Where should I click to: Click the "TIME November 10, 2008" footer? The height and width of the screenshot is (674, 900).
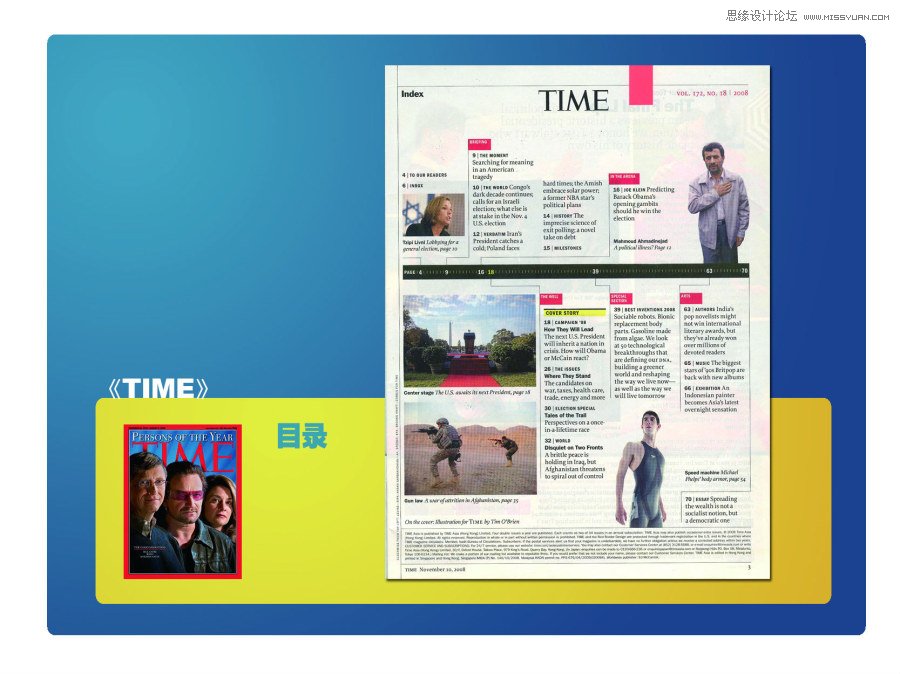(x=435, y=570)
